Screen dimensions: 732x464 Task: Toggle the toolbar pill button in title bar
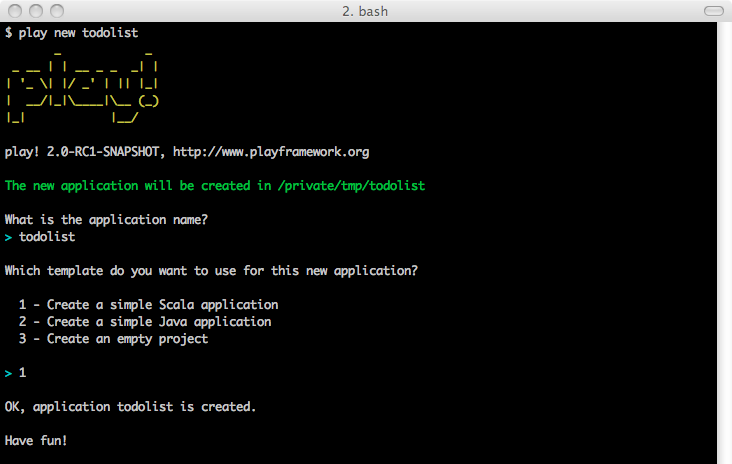pos(714,11)
